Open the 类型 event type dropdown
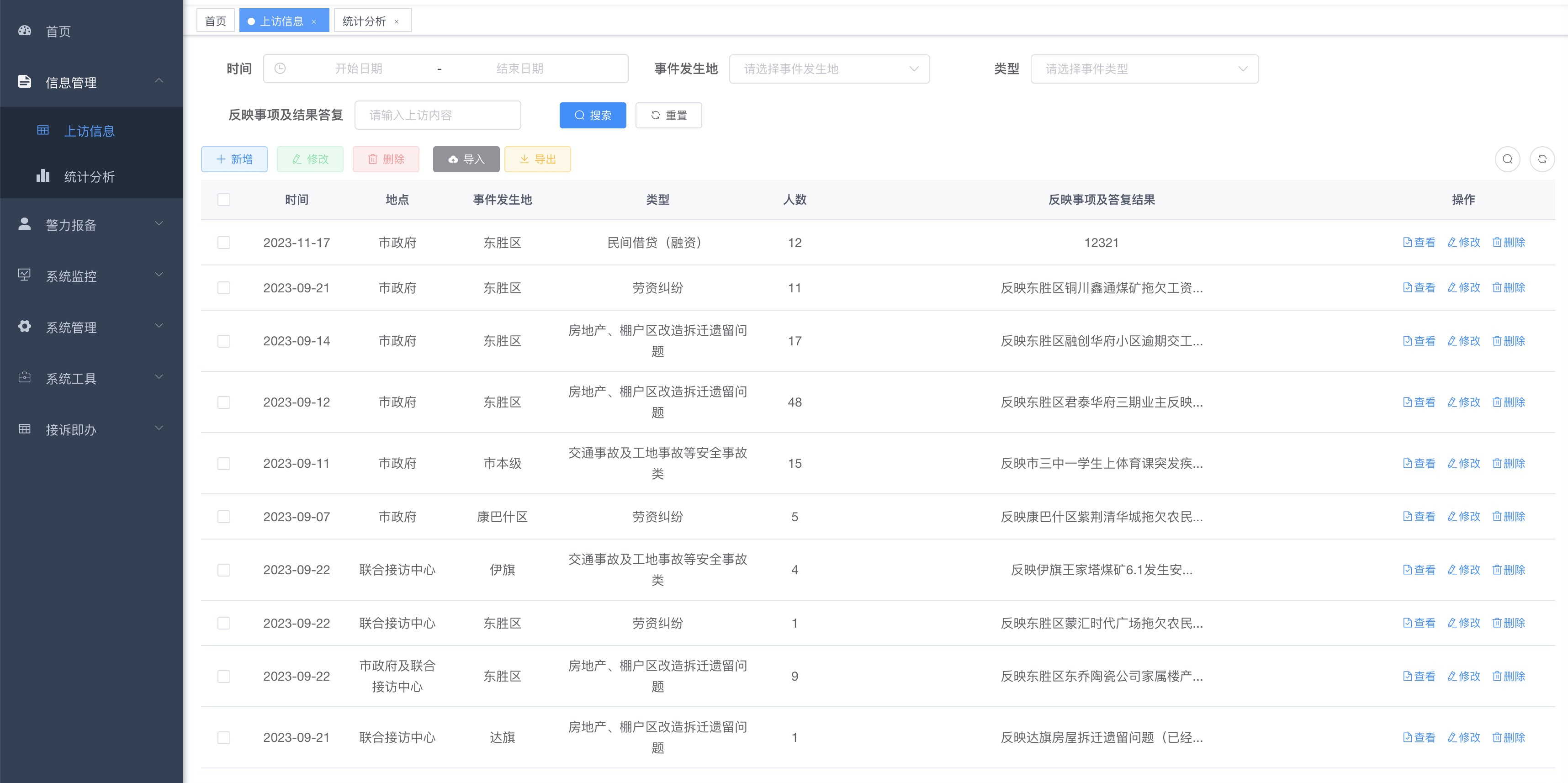This screenshot has height=783, width=1568. [1144, 69]
